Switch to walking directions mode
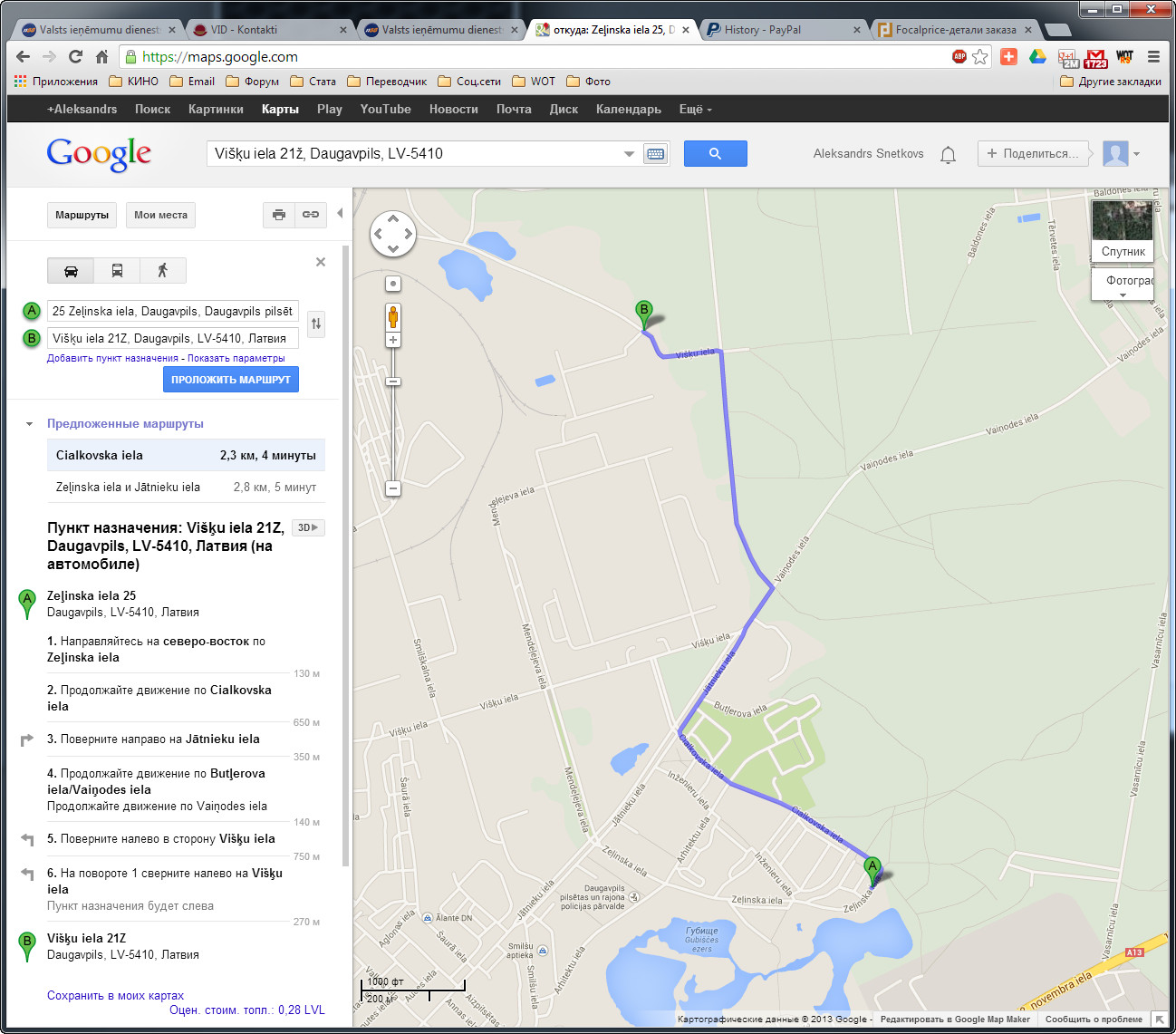The image size is (1176, 1034). point(163,270)
